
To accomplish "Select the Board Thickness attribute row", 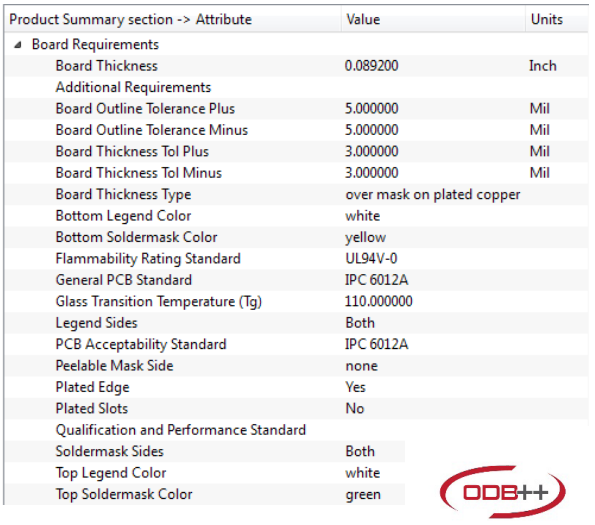I will [x=297, y=66].
